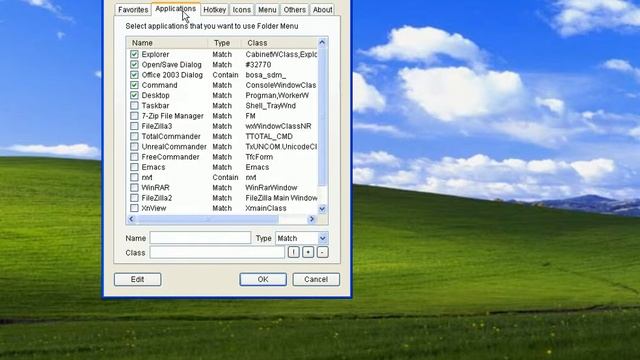Switch to the Menu tab
The image size is (640, 360).
tap(267, 10)
